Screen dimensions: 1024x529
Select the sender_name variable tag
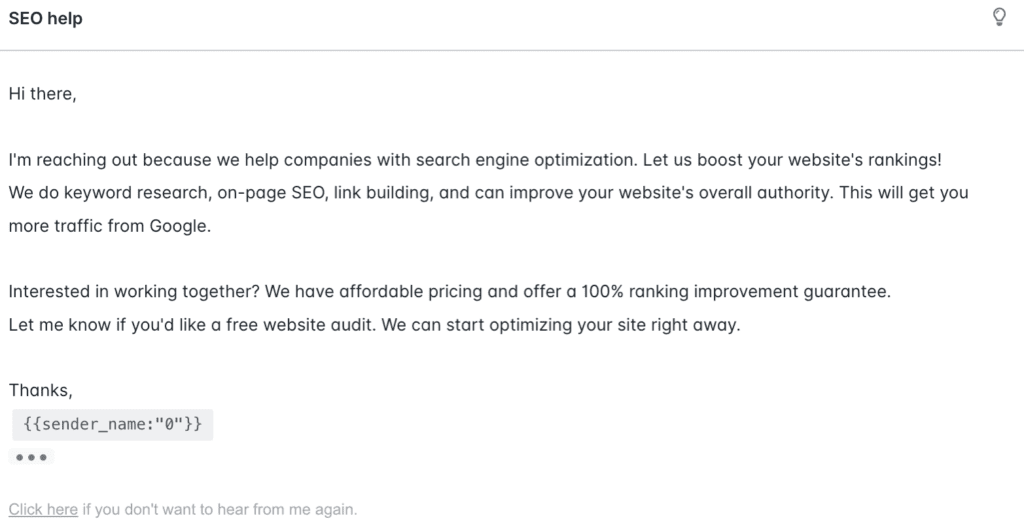point(112,425)
